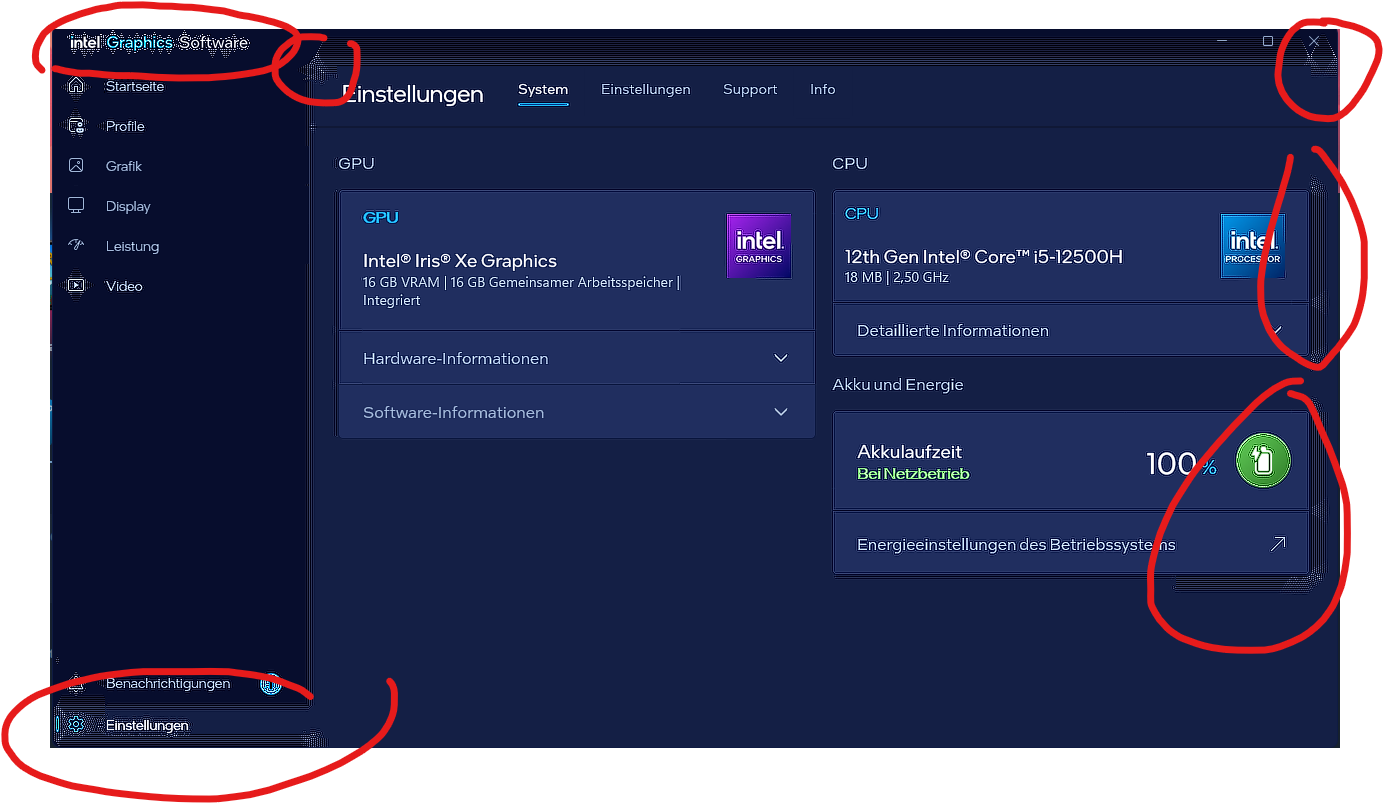Click the green "Bei Netzbetrieb" status
Viewport: 1383px width, 804px height.
[x=913, y=474]
